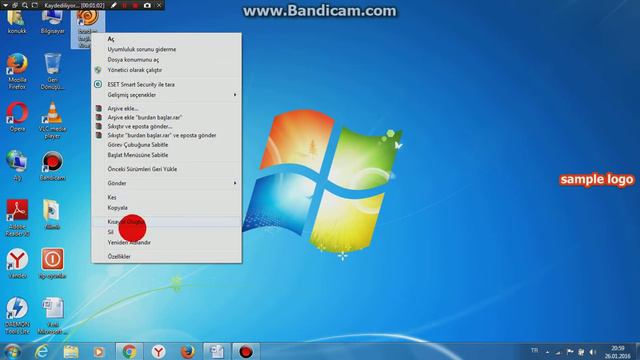Open Windows Media Player from the taskbar

click(99, 351)
